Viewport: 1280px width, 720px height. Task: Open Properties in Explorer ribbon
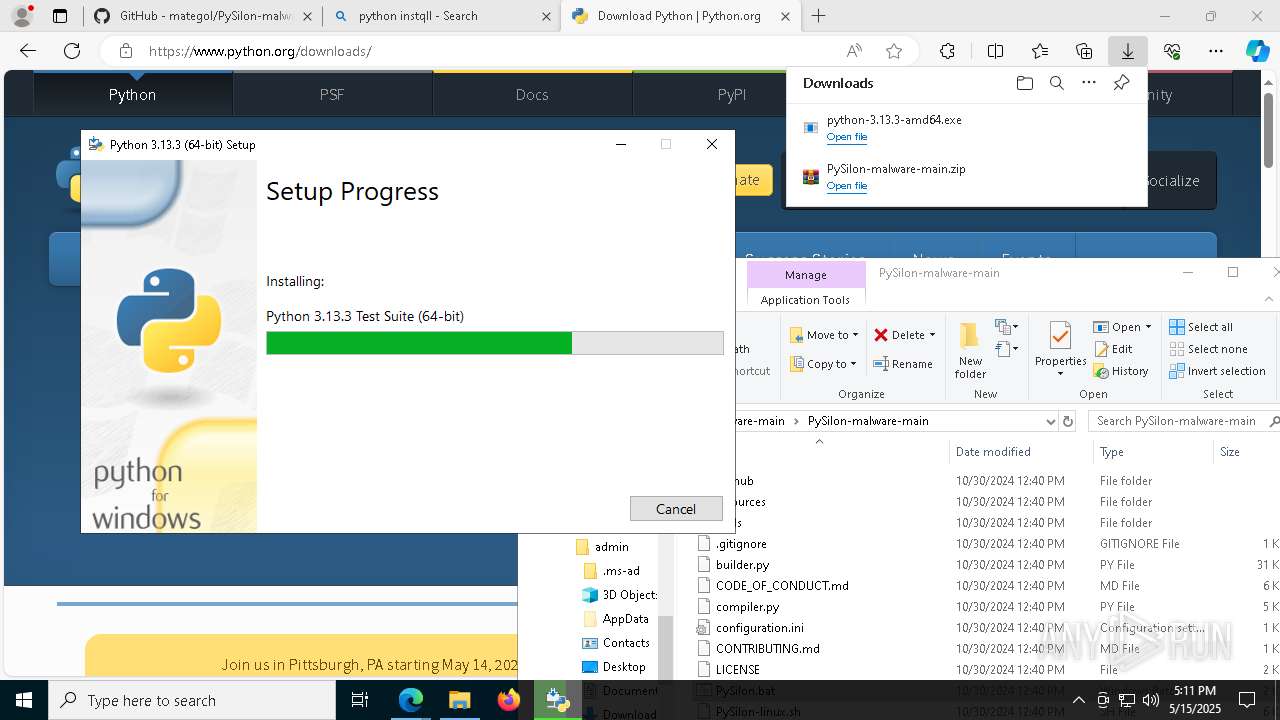1060,350
